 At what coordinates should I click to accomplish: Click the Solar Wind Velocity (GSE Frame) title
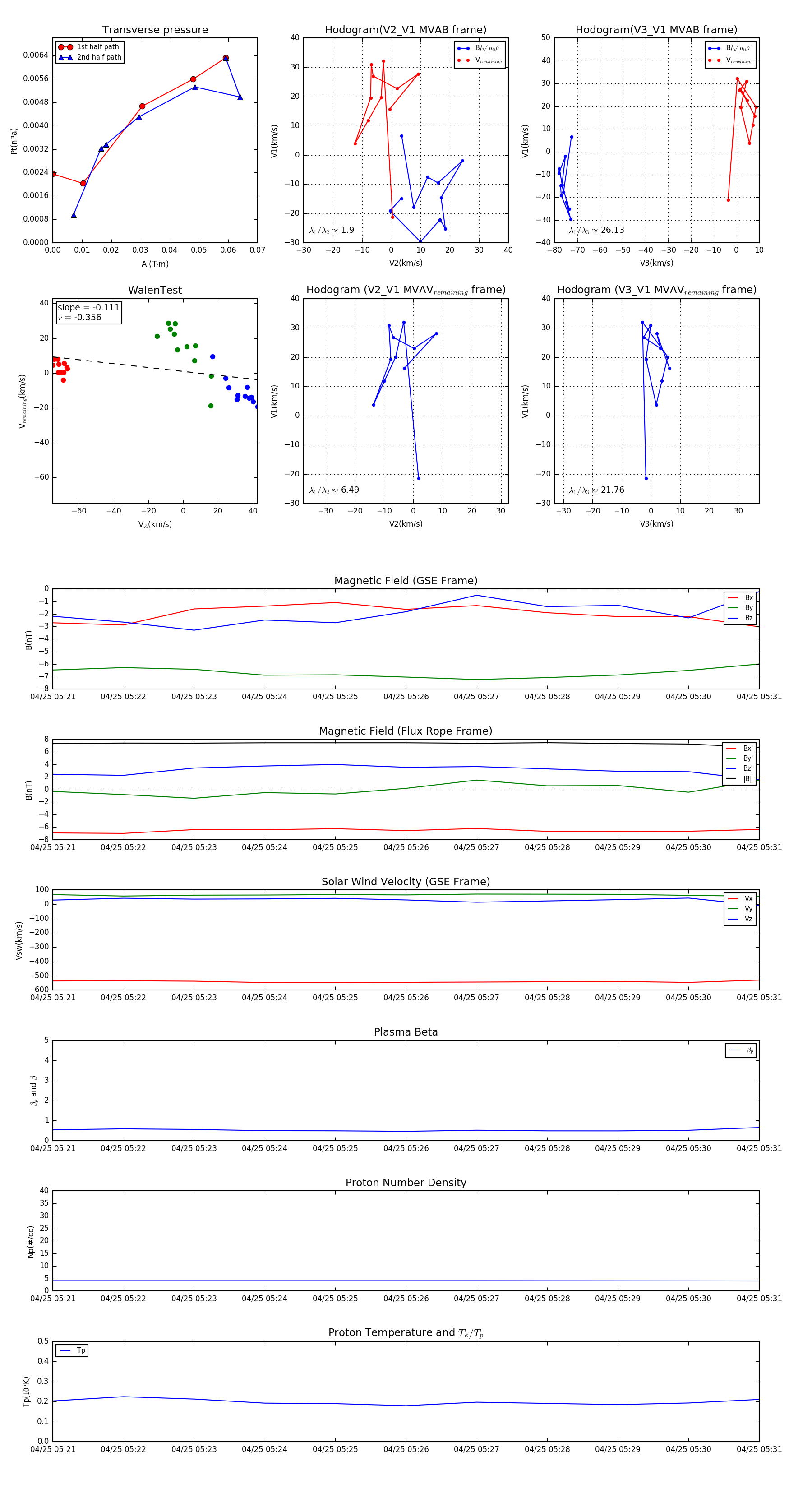pos(406,882)
